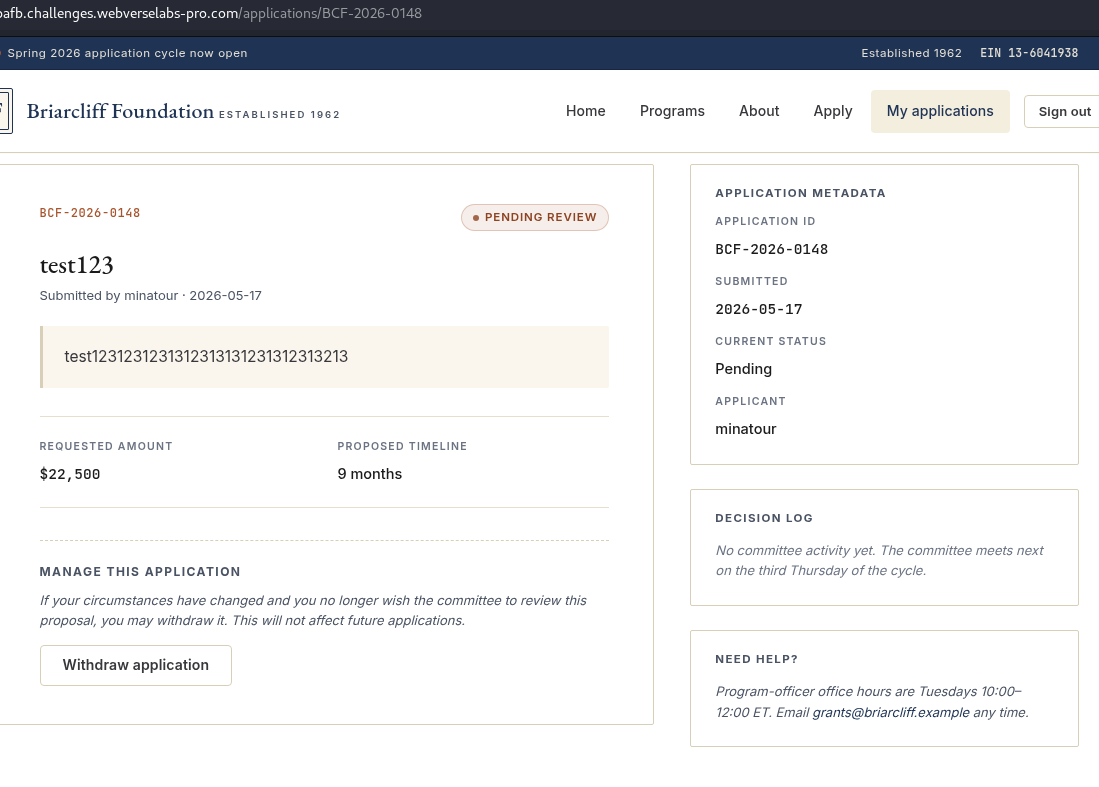Image resolution: width=1099 pixels, height=787 pixels.
Task: Click the 'EIN 13-6041938' text
Action: (x=1029, y=53)
